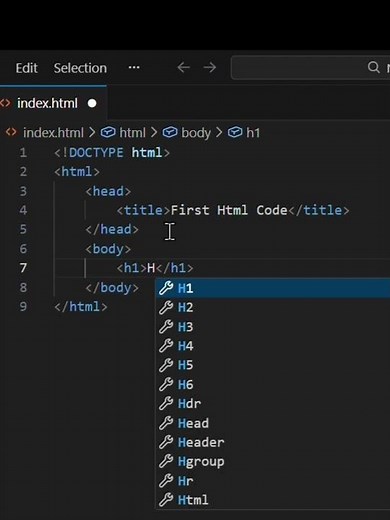Choose the Head suggestion
Viewport: 390px width, 520px height.
click(x=273, y=423)
